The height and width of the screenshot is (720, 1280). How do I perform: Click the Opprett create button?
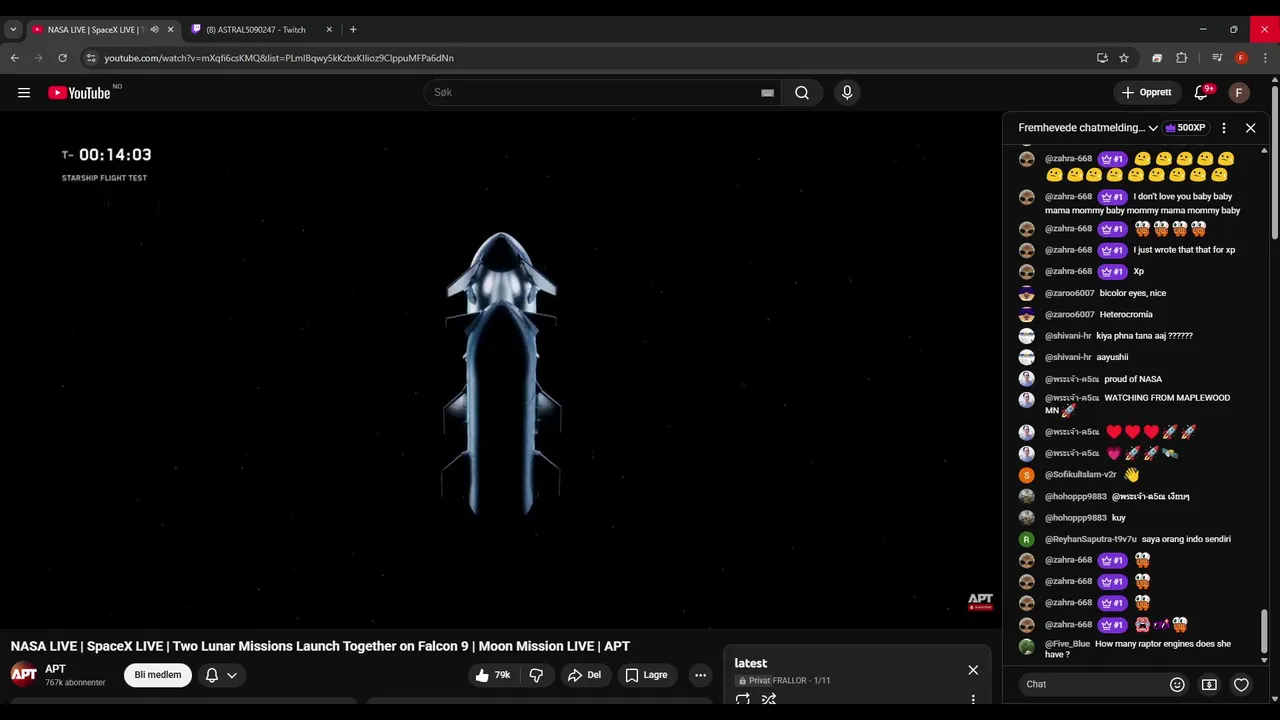click(x=1147, y=93)
